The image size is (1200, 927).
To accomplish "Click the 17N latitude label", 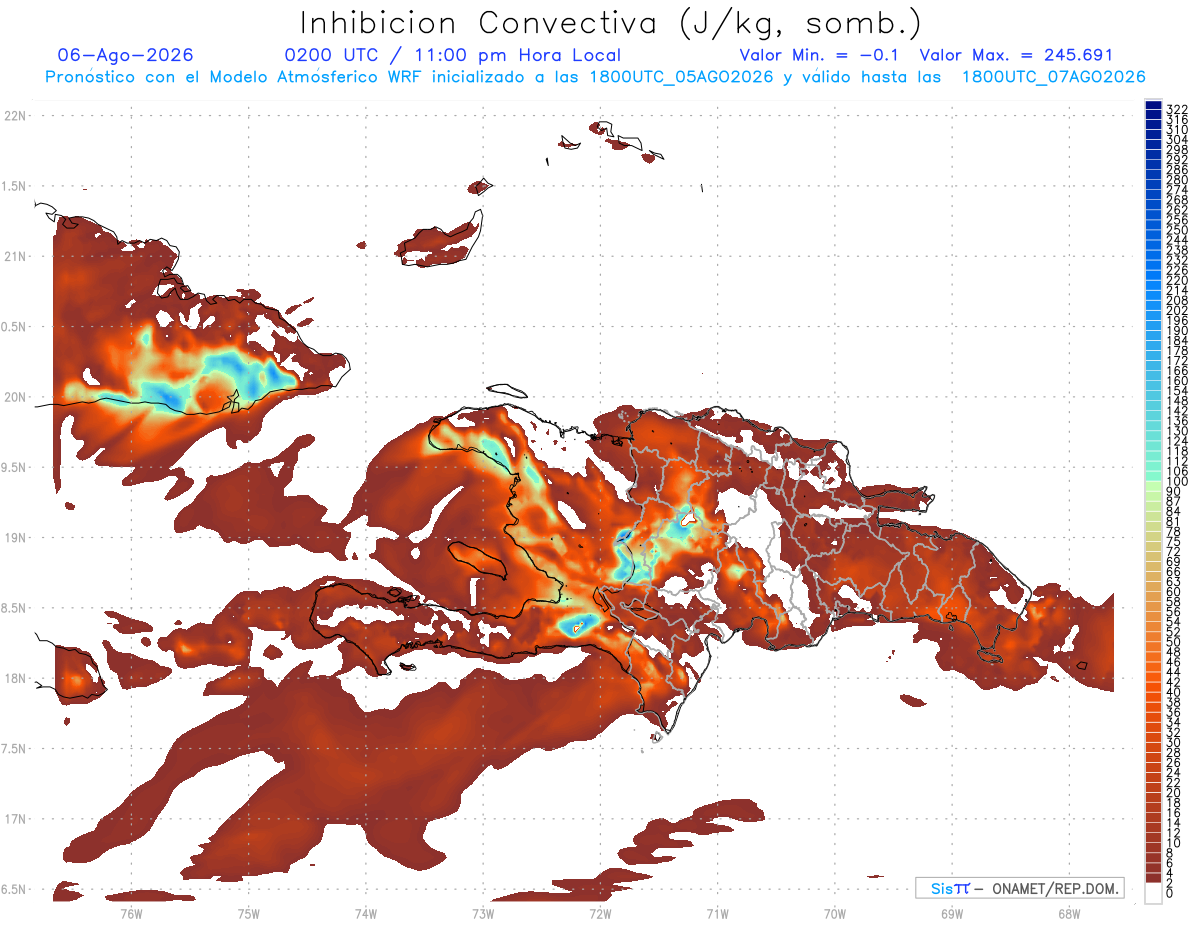I will point(15,819).
